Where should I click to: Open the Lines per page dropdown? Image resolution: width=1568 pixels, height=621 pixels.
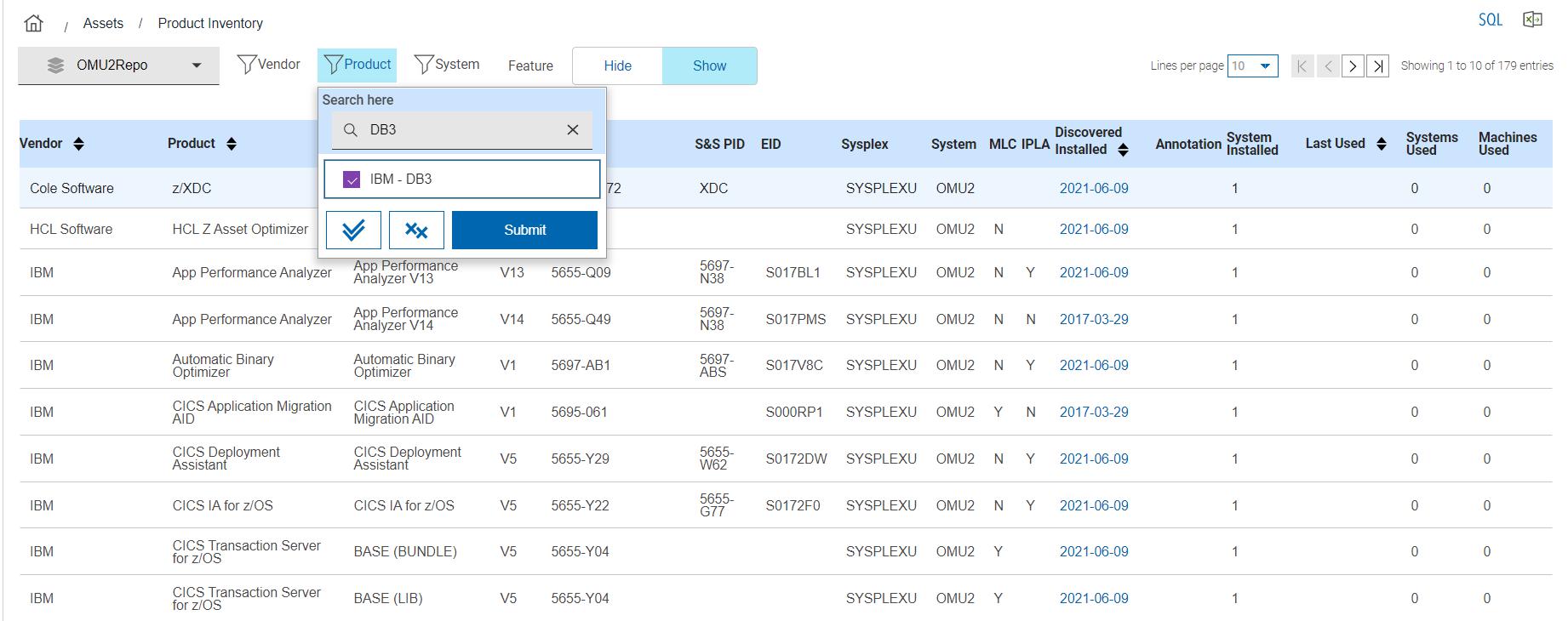pos(1252,66)
